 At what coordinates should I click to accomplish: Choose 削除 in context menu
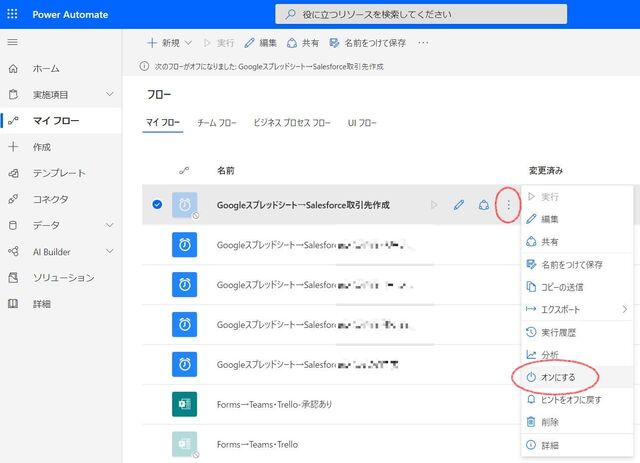pyautogui.click(x=577, y=422)
